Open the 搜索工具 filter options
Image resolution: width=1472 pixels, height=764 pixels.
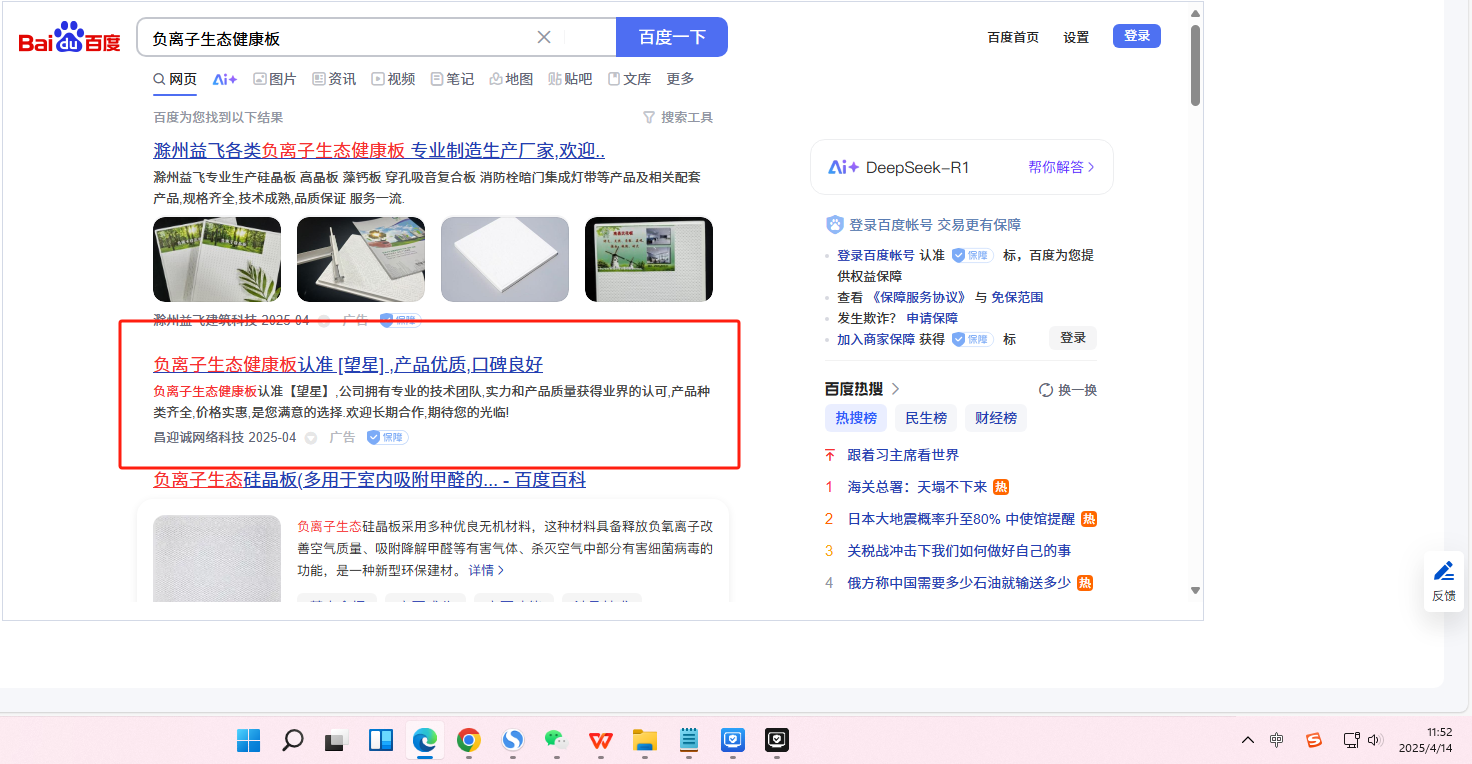click(677, 117)
